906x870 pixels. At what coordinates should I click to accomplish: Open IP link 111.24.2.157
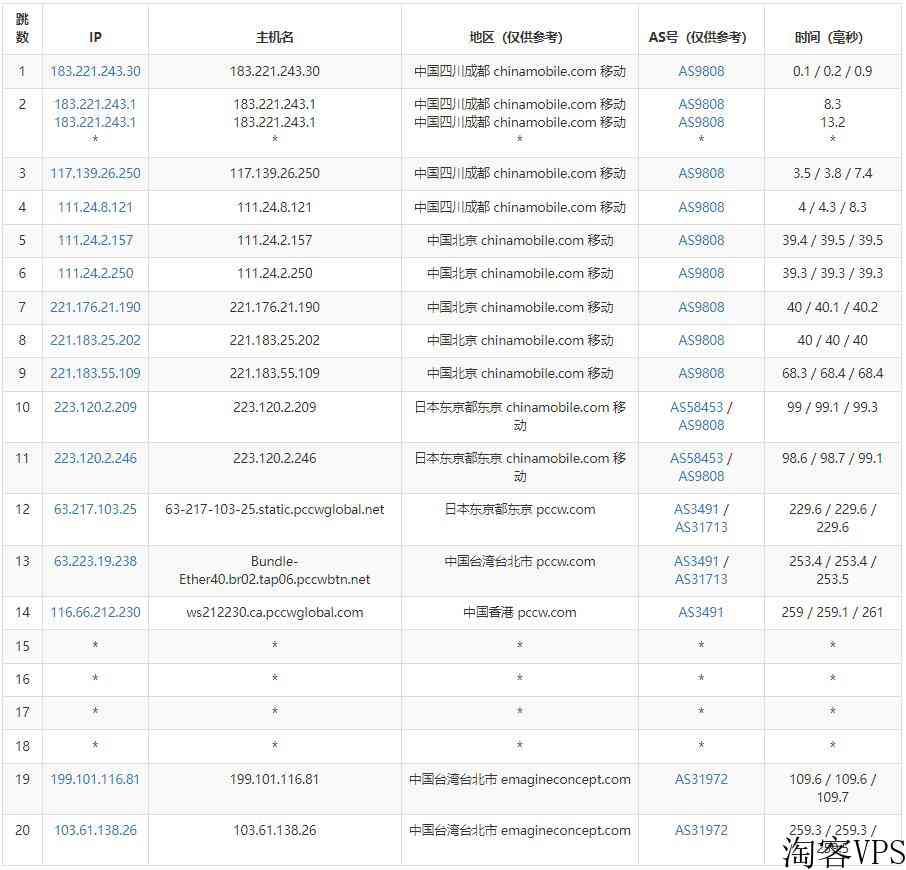point(95,240)
